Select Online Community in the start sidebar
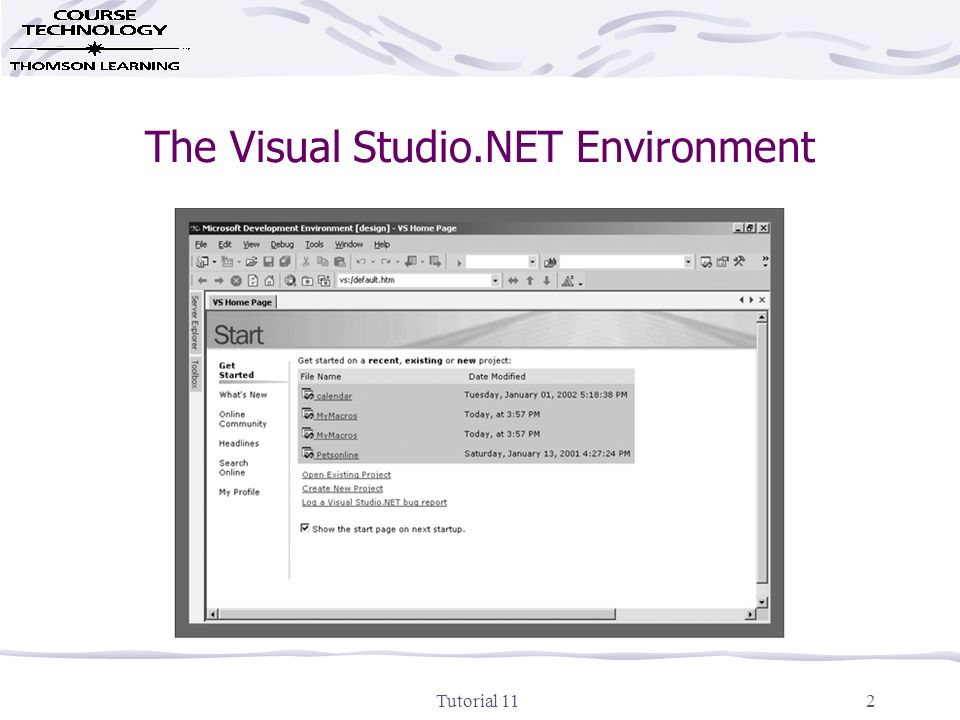 point(242,419)
